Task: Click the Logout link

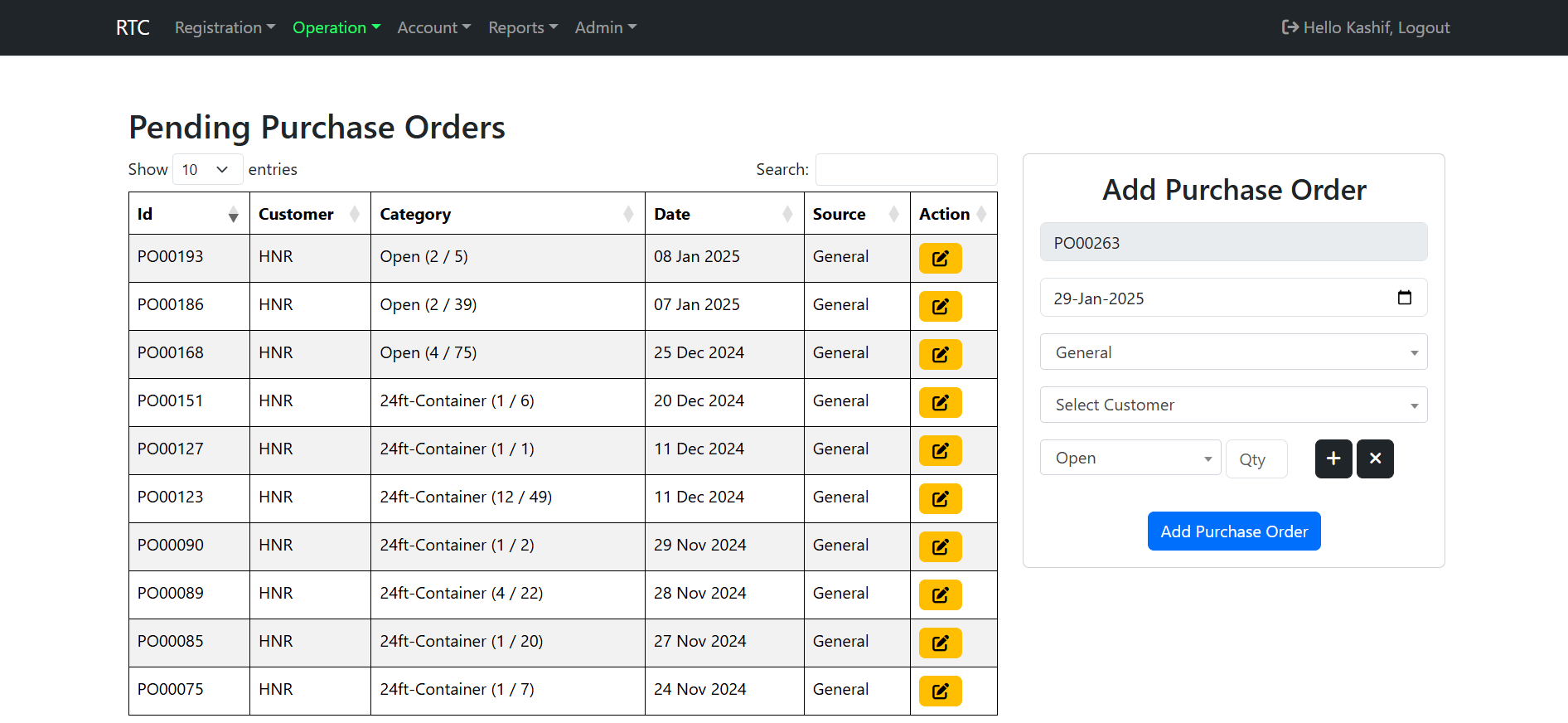Action: [1423, 27]
